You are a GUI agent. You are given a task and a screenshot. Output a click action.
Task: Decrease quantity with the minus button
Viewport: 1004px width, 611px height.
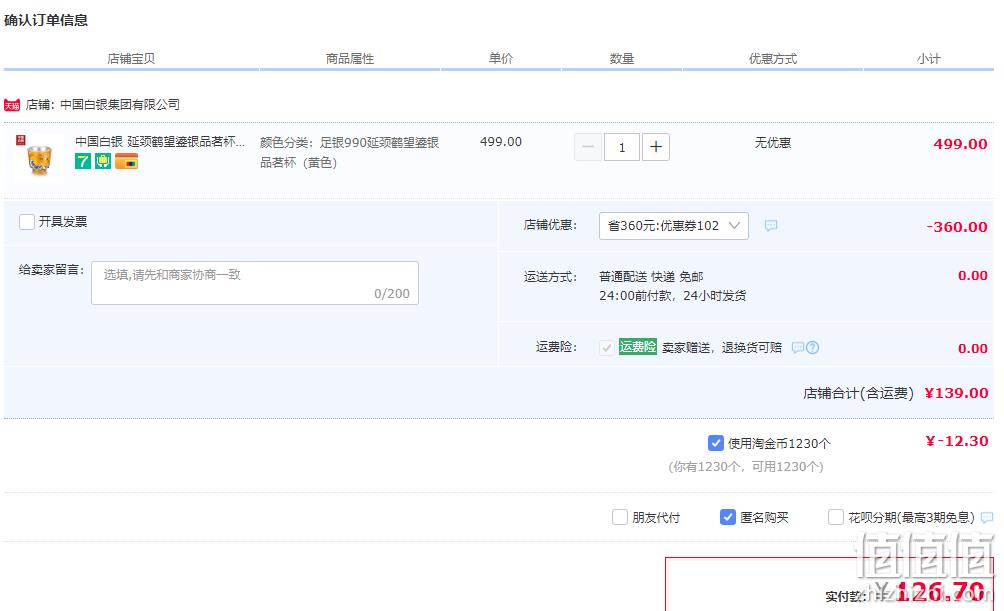[x=588, y=147]
